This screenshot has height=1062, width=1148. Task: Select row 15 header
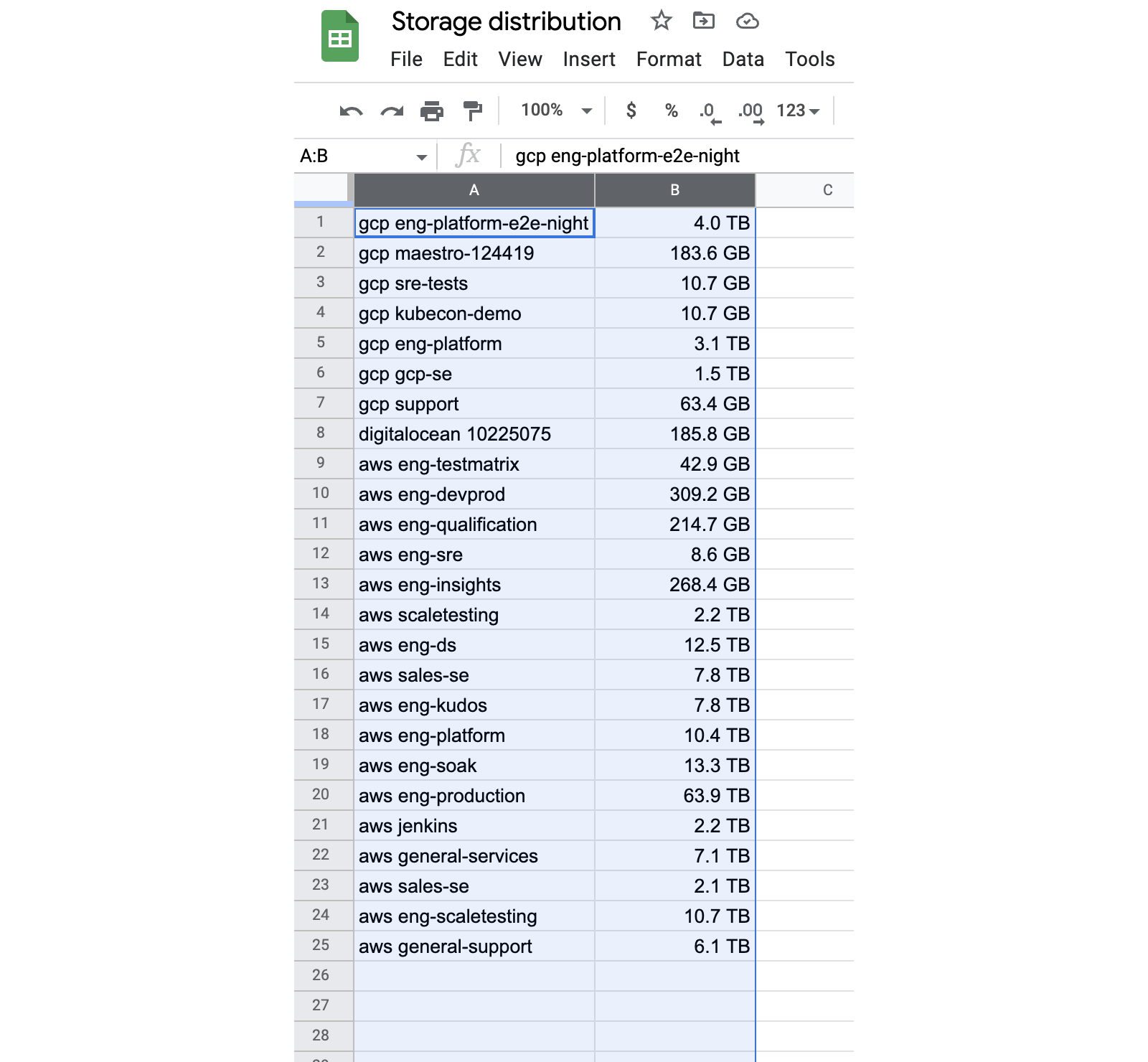click(x=324, y=644)
